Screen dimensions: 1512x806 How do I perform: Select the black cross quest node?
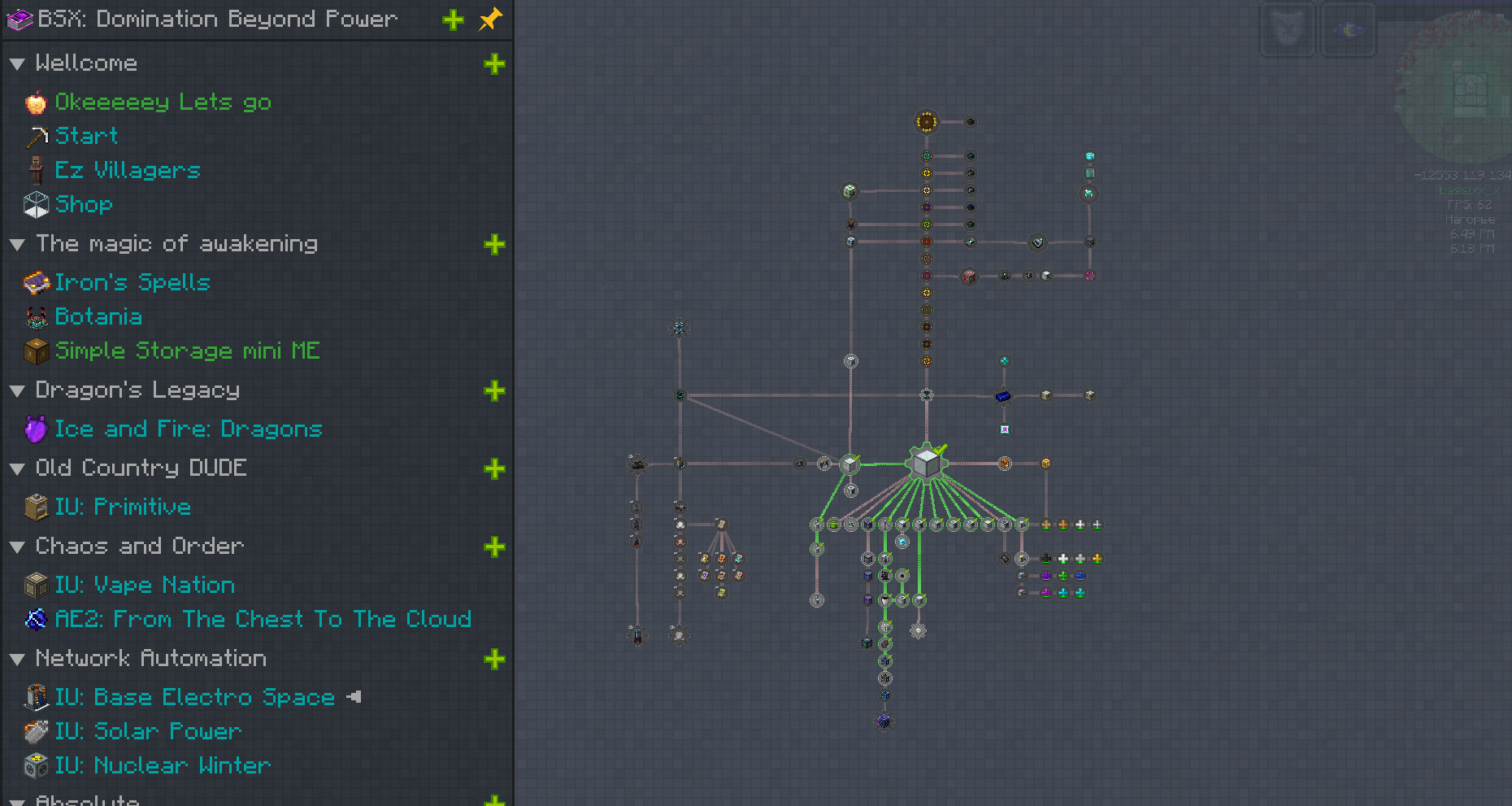pyautogui.click(x=1046, y=559)
